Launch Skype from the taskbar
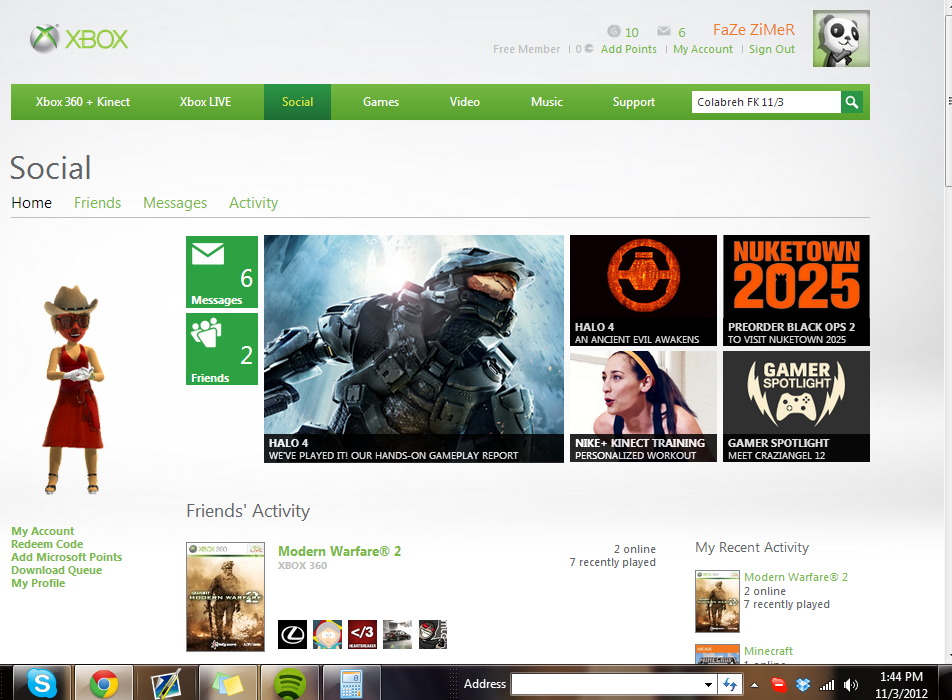Screen dimensions: 952x700 click(42, 683)
